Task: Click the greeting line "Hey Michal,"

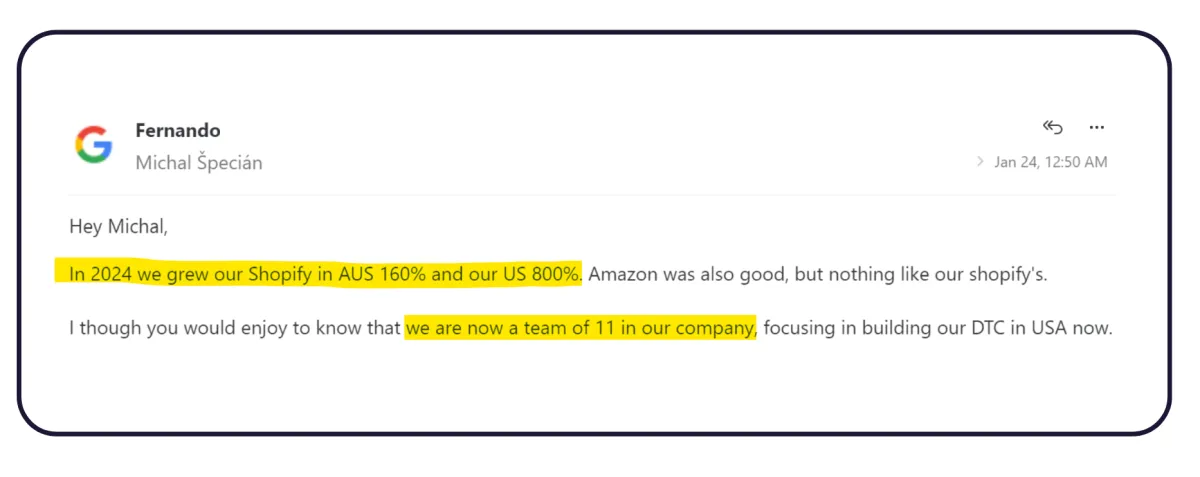Action: (x=118, y=227)
